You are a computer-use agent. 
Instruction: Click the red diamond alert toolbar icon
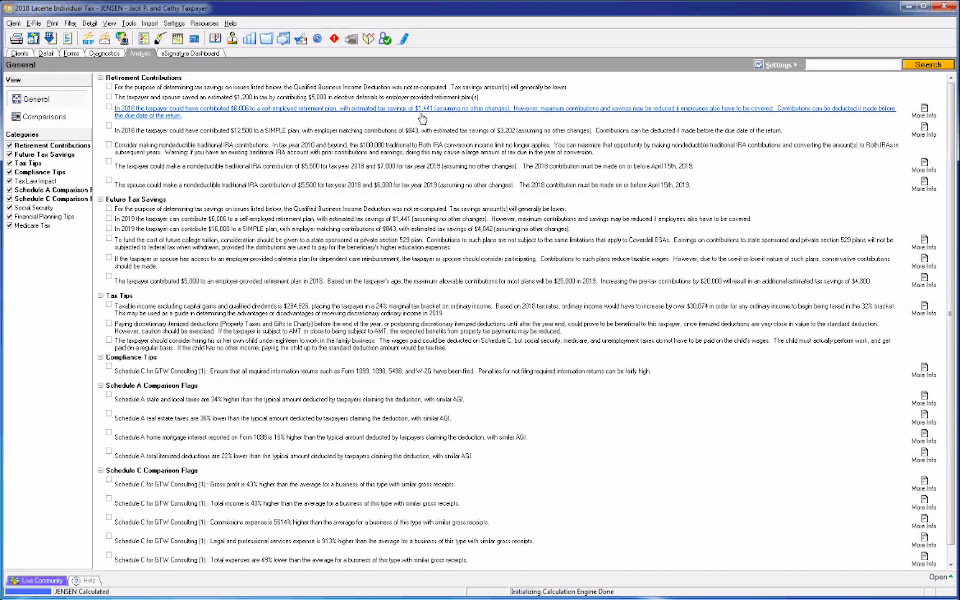[x=334, y=39]
